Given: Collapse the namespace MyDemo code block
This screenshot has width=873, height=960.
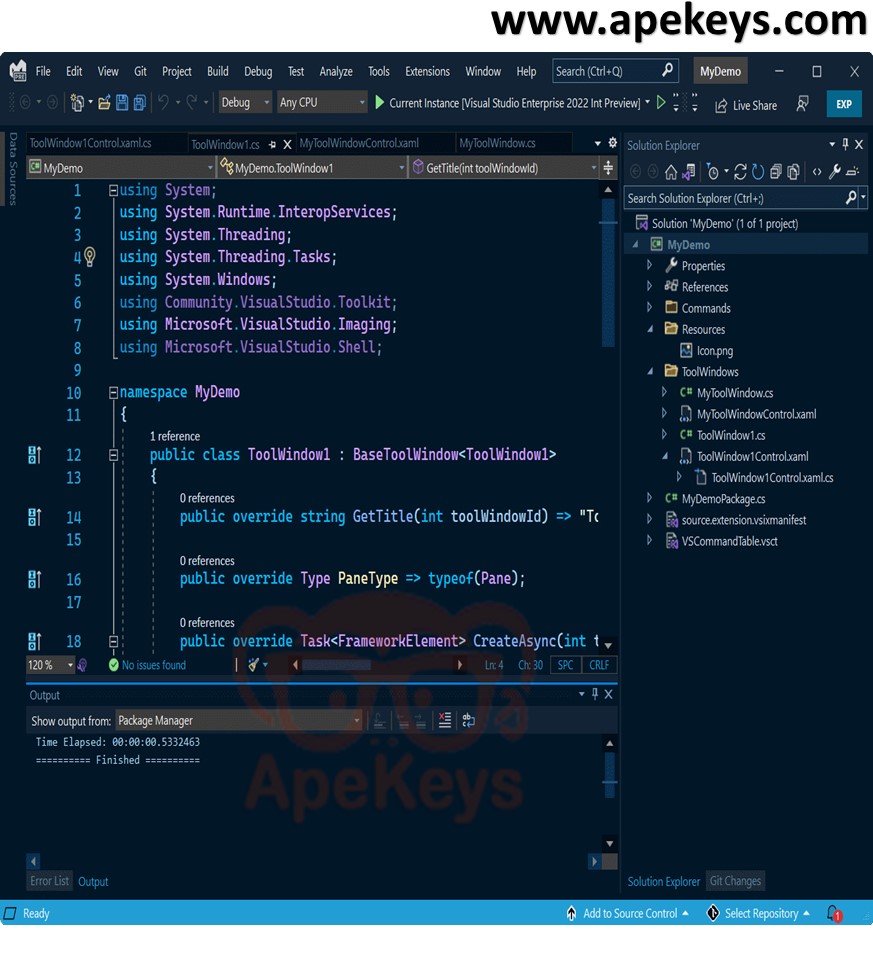Looking at the screenshot, I should pyautogui.click(x=113, y=392).
